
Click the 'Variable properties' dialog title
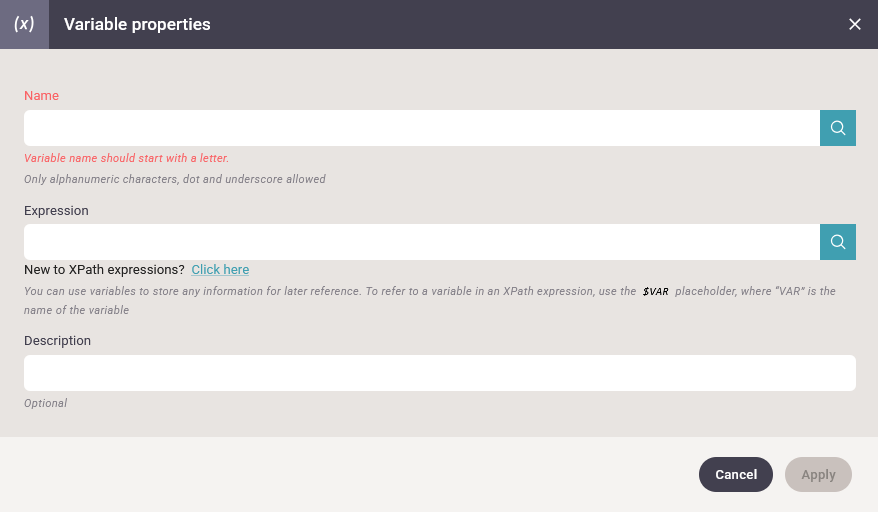pos(137,24)
